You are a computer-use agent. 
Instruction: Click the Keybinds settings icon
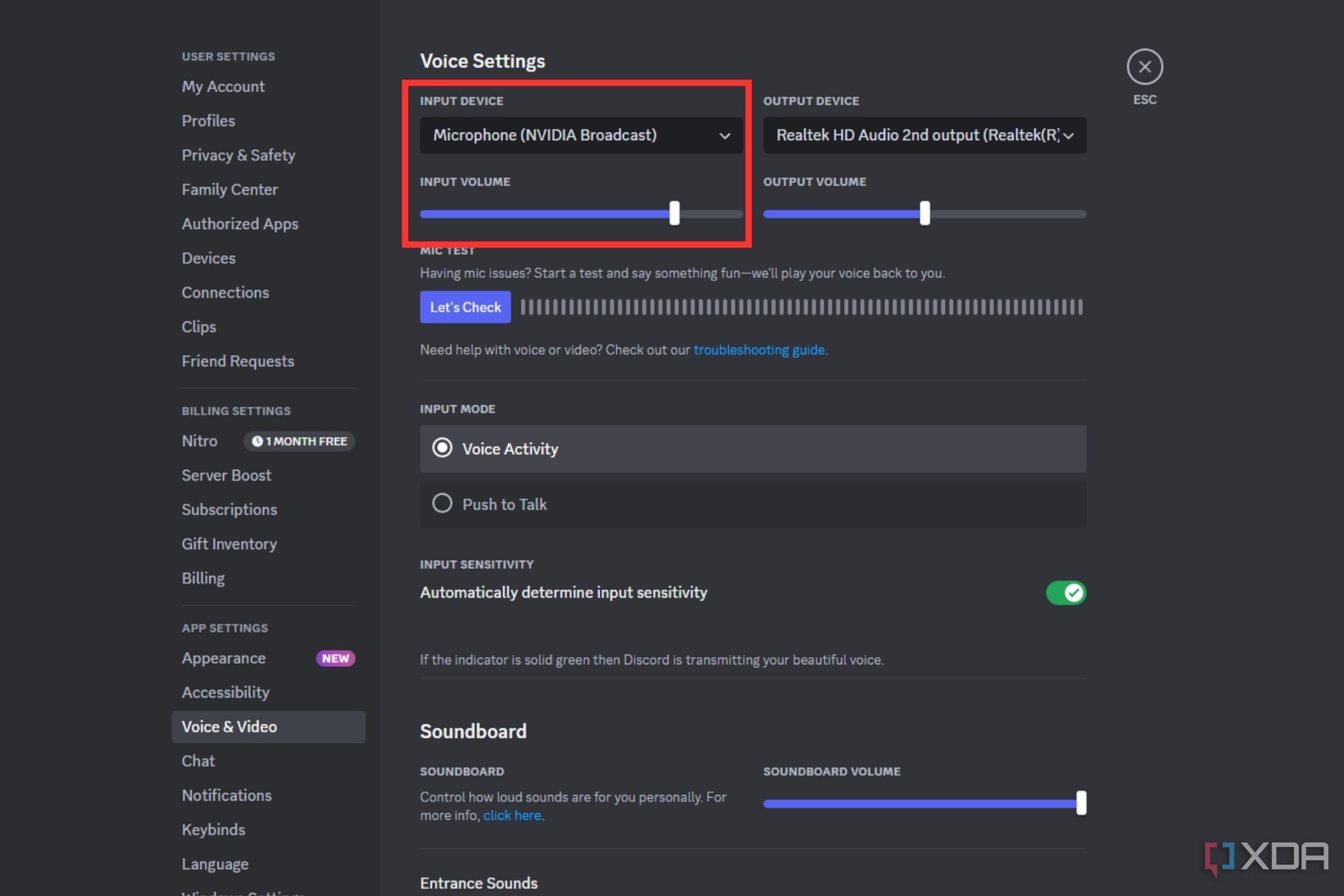pyautogui.click(x=212, y=829)
